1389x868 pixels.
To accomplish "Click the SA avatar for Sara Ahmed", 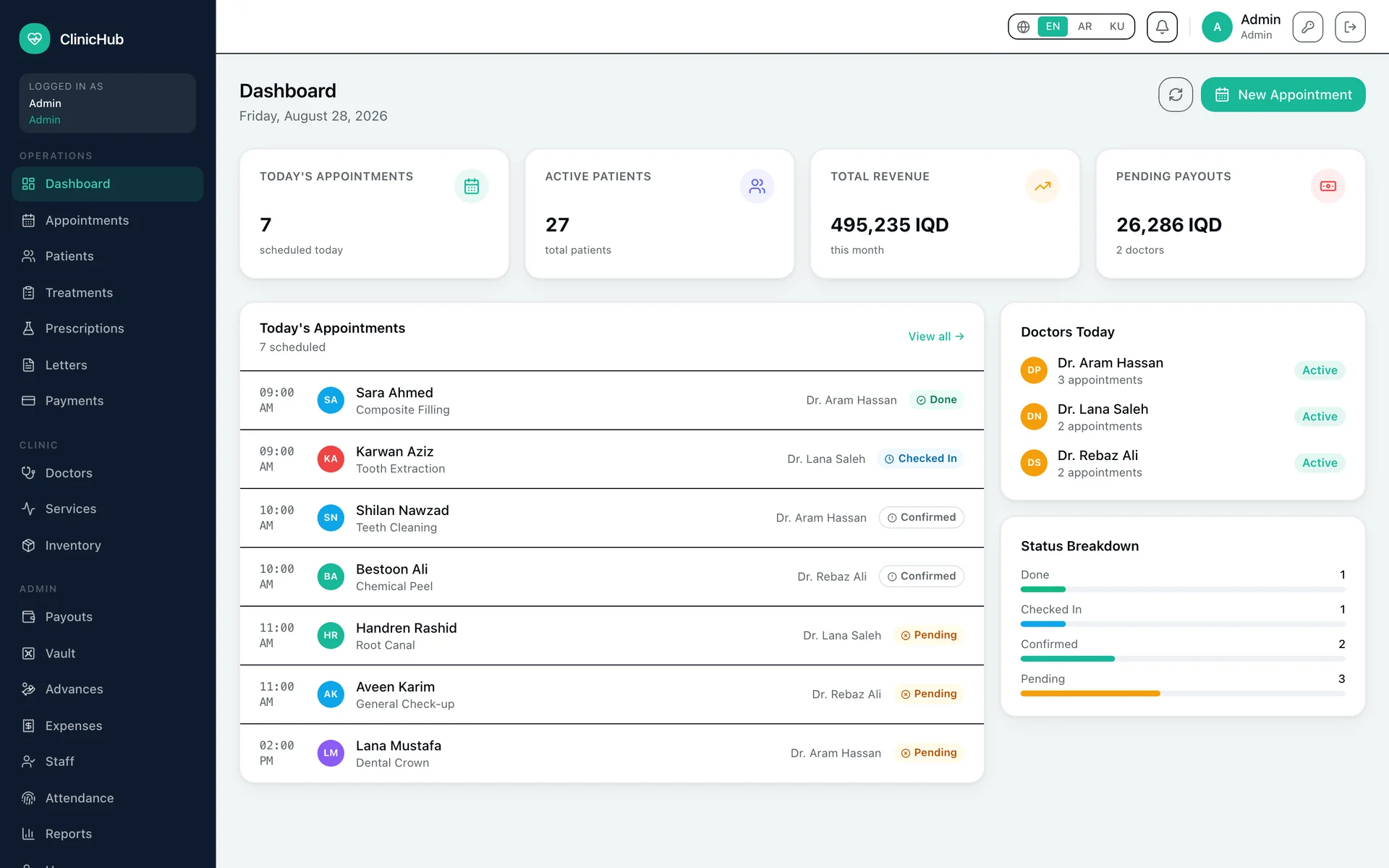I will (x=331, y=400).
